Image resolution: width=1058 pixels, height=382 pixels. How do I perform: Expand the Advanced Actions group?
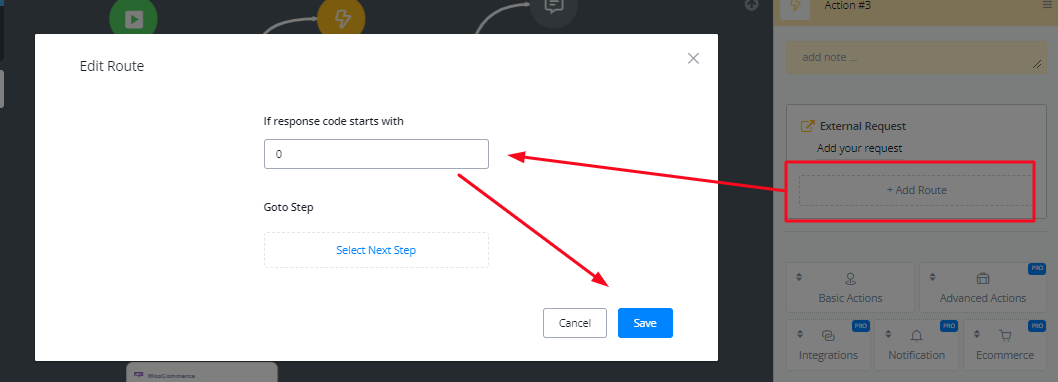[982, 287]
